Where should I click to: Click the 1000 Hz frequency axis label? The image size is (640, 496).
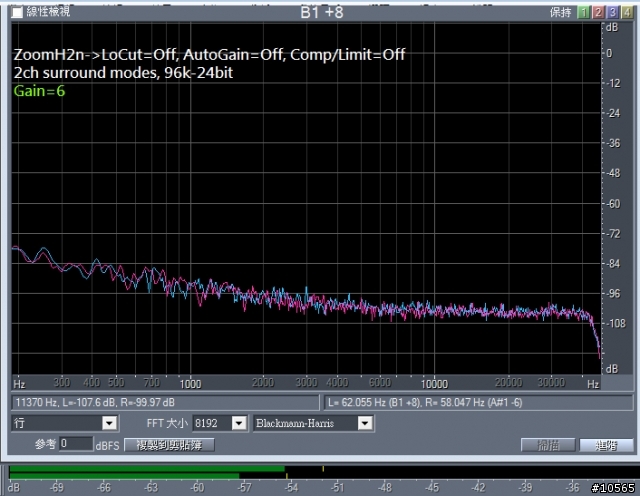190,384
